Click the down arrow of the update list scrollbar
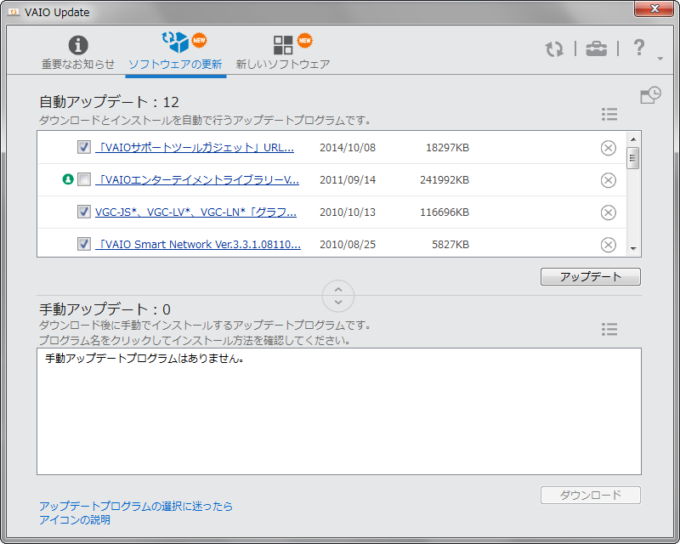This screenshot has width=680, height=544. coord(633,248)
